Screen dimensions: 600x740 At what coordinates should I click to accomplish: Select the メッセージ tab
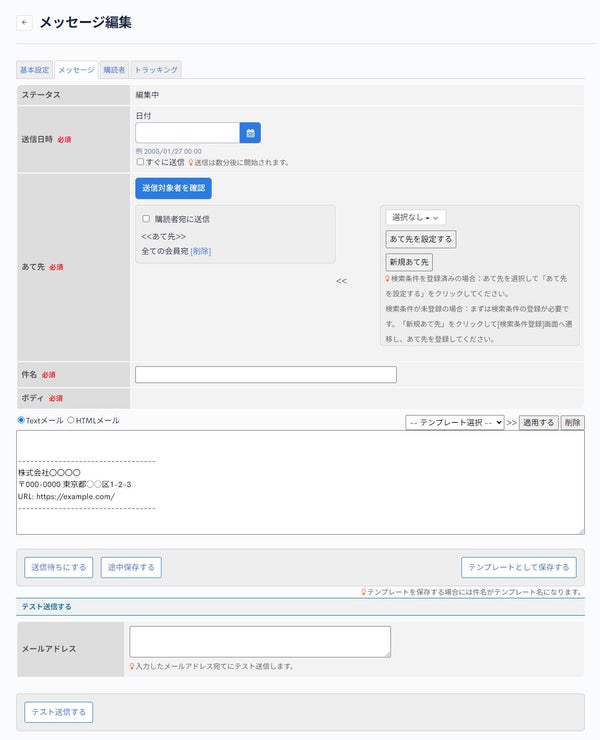coord(76,70)
